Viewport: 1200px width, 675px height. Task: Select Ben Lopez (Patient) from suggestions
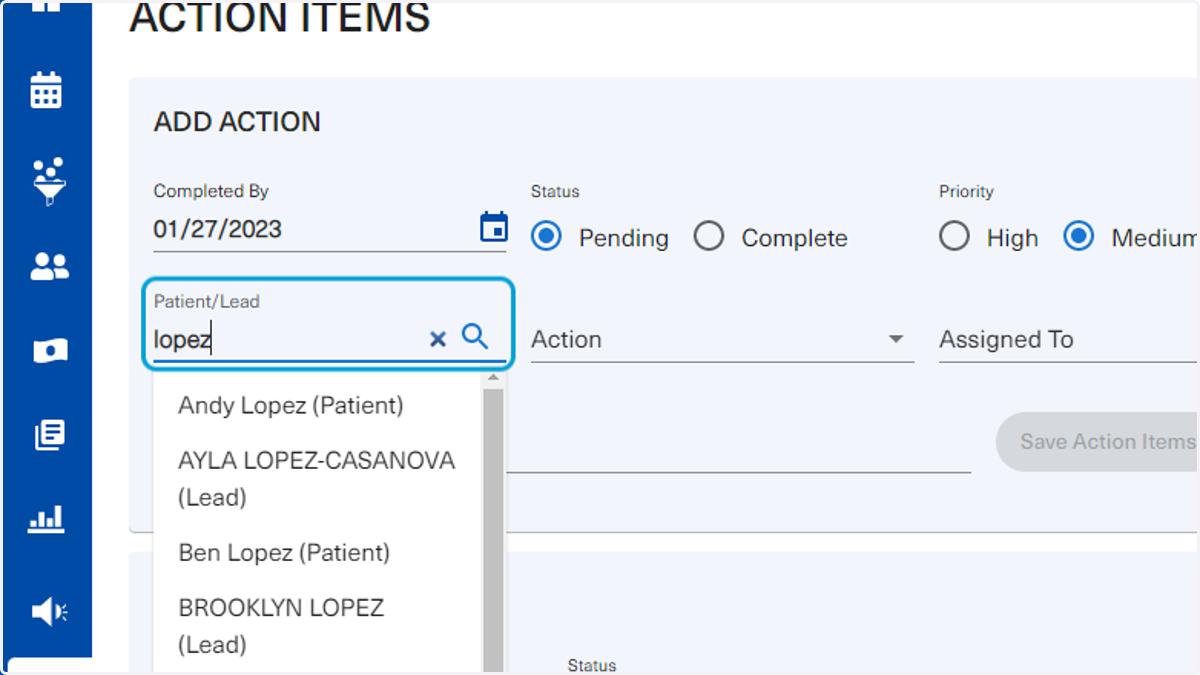coord(318,553)
